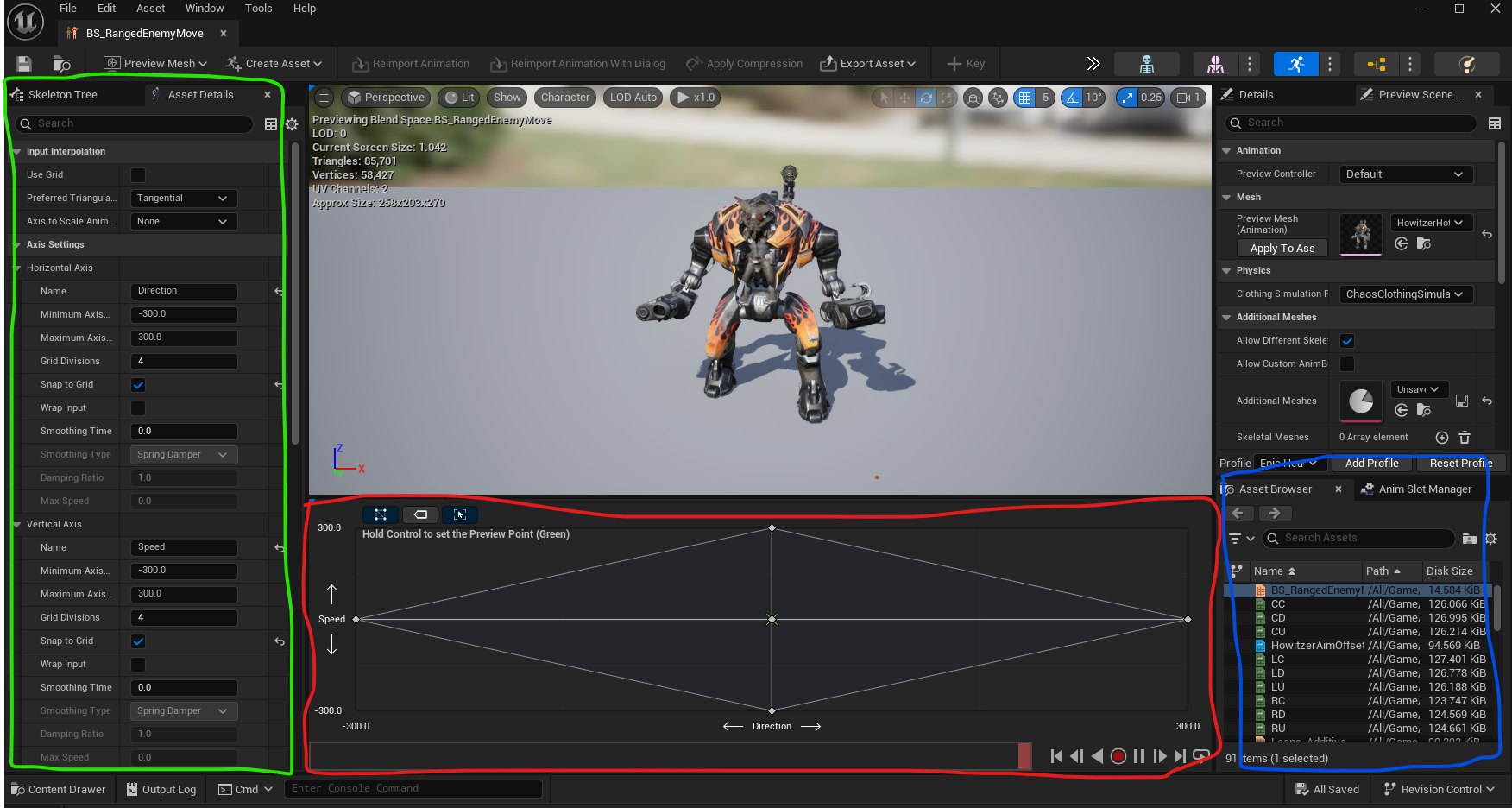Toggle Vertical Axis Snap to Grid

(x=138, y=641)
